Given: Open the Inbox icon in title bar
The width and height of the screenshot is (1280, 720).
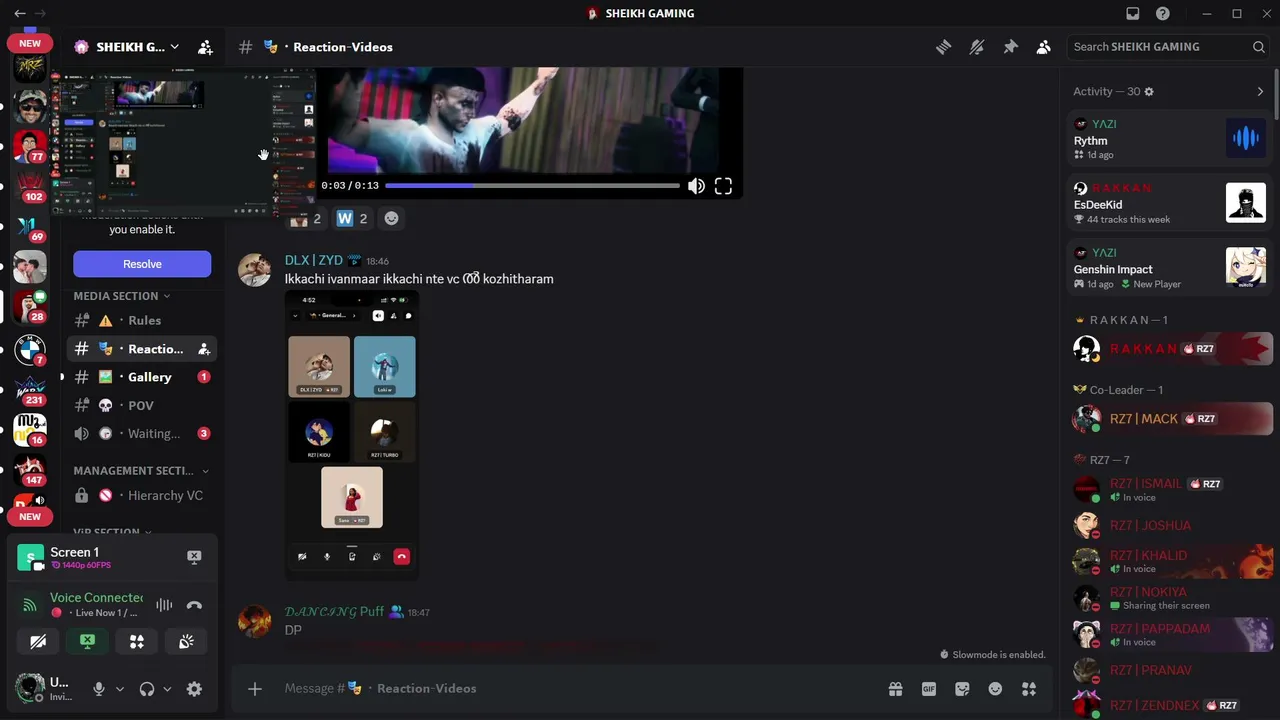Looking at the screenshot, I should (x=1133, y=13).
